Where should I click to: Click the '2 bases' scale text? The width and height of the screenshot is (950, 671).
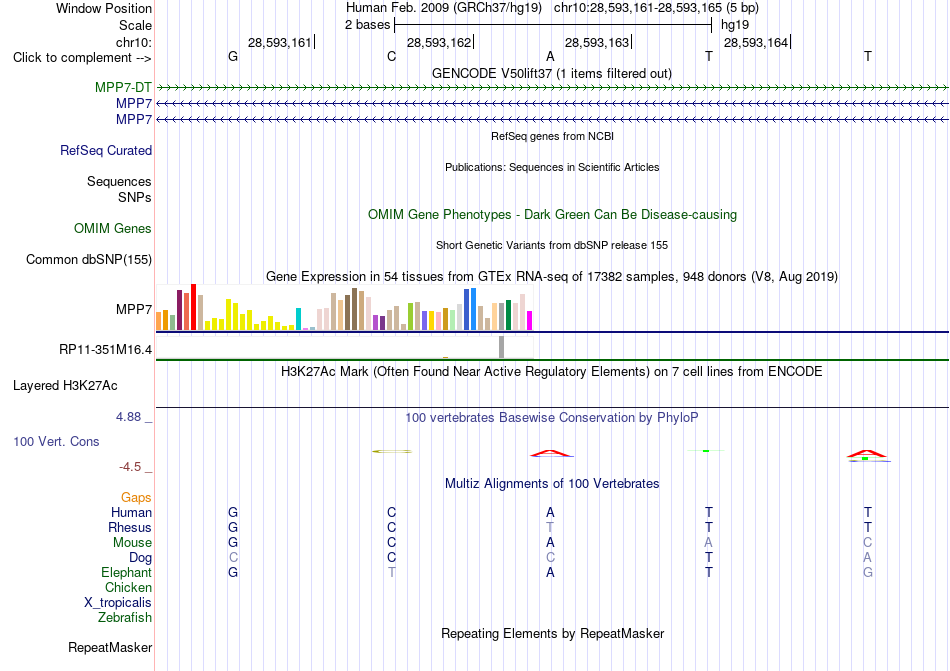click(368, 25)
